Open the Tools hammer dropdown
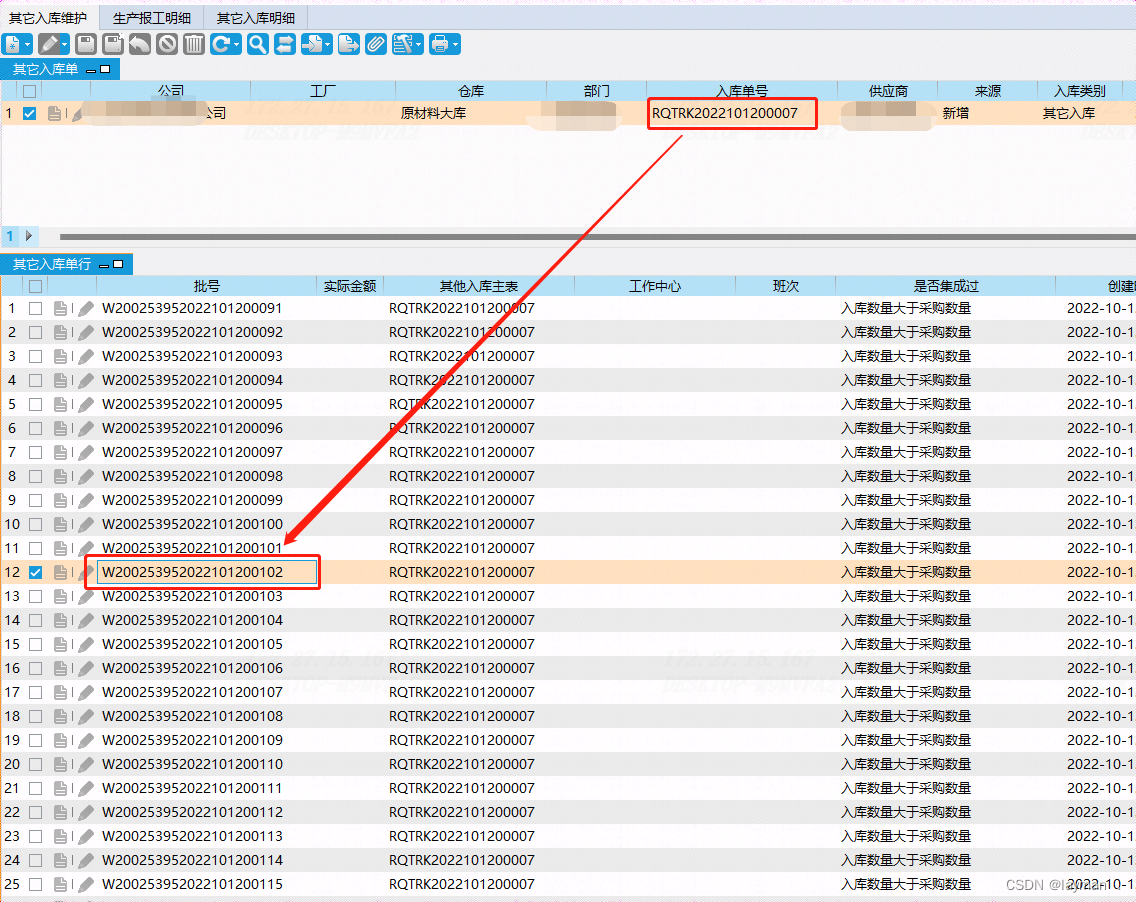1136x902 pixels. (419, 45)
